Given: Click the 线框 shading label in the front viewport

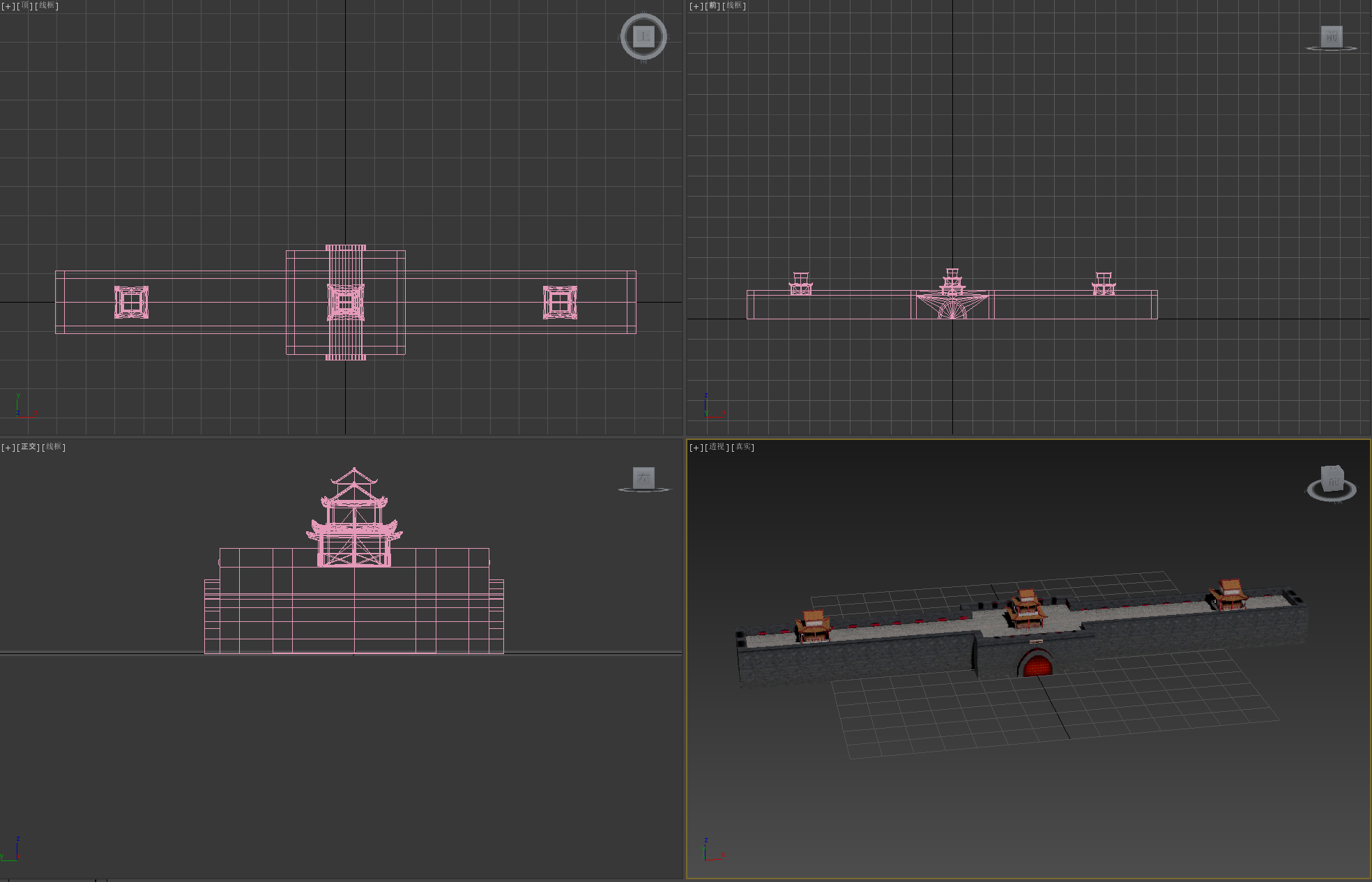Looking at the screenshot, I should click(734, 6).
